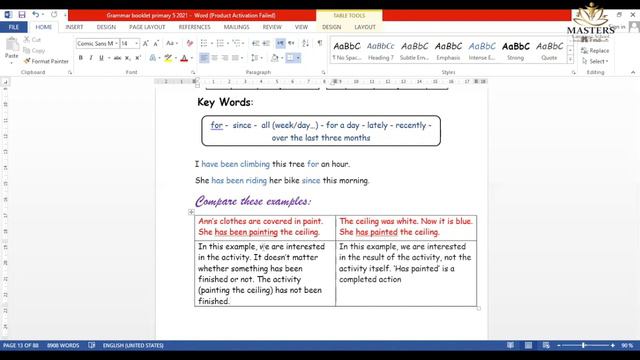Expand the Styles gallery more arrow
640x360 pixels.
(570, 60)
